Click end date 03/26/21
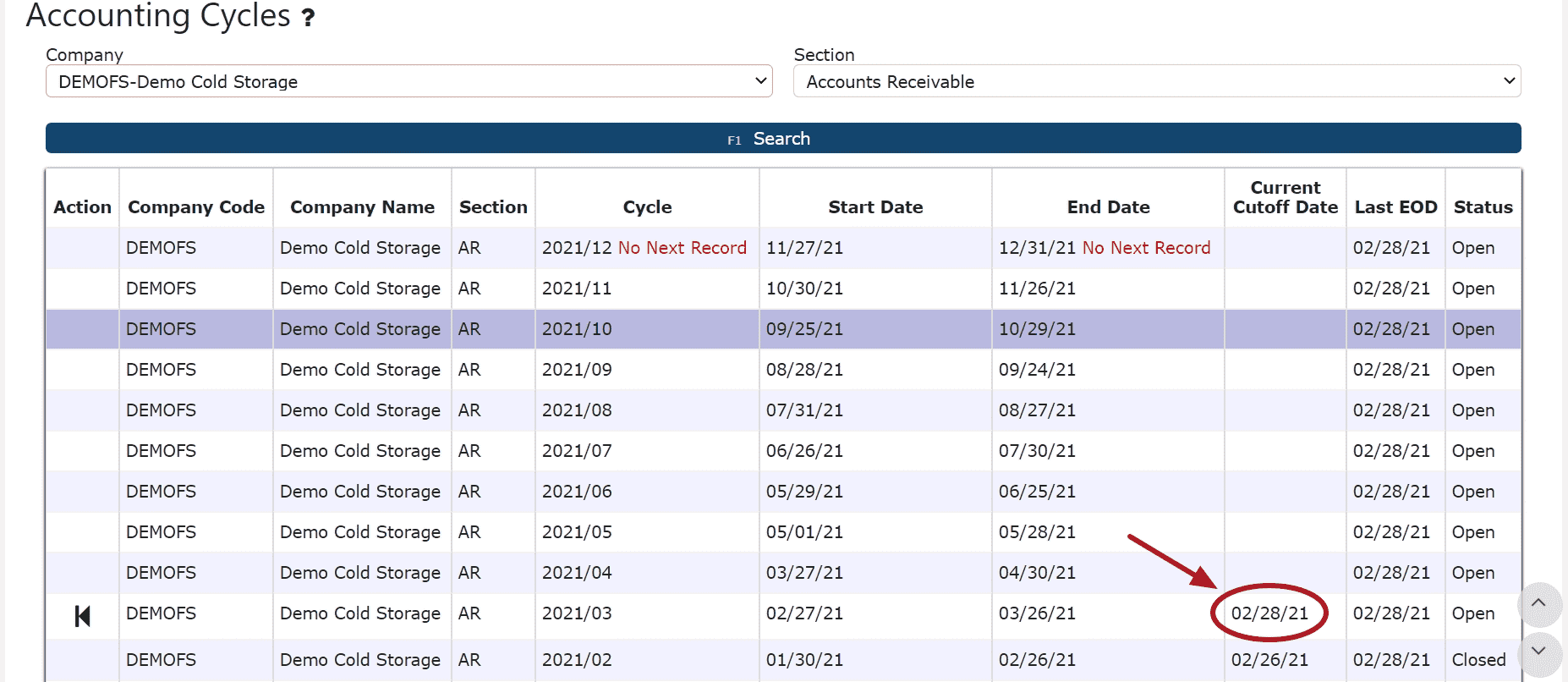1568x682 pixels. pyautogui.click(x=1037, y=613)
